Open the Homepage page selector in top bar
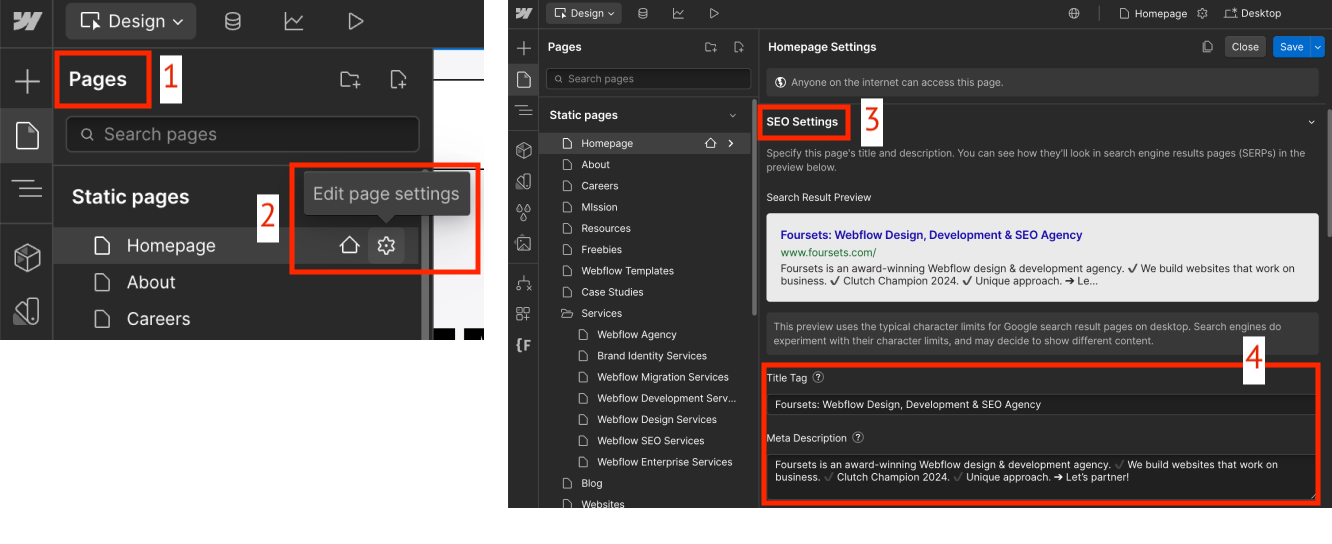Viewport: 1332px width, 544px height. pos(1153,14)
